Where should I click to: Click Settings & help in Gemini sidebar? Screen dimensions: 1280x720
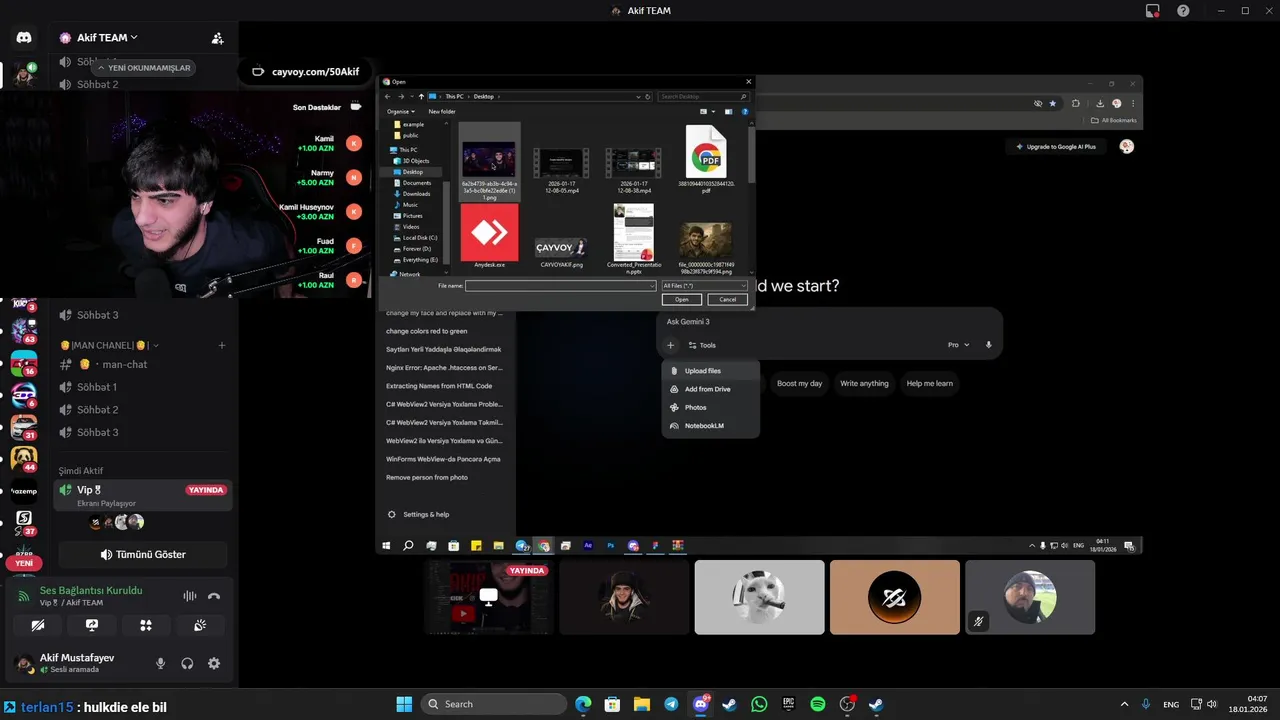[418, 514]
